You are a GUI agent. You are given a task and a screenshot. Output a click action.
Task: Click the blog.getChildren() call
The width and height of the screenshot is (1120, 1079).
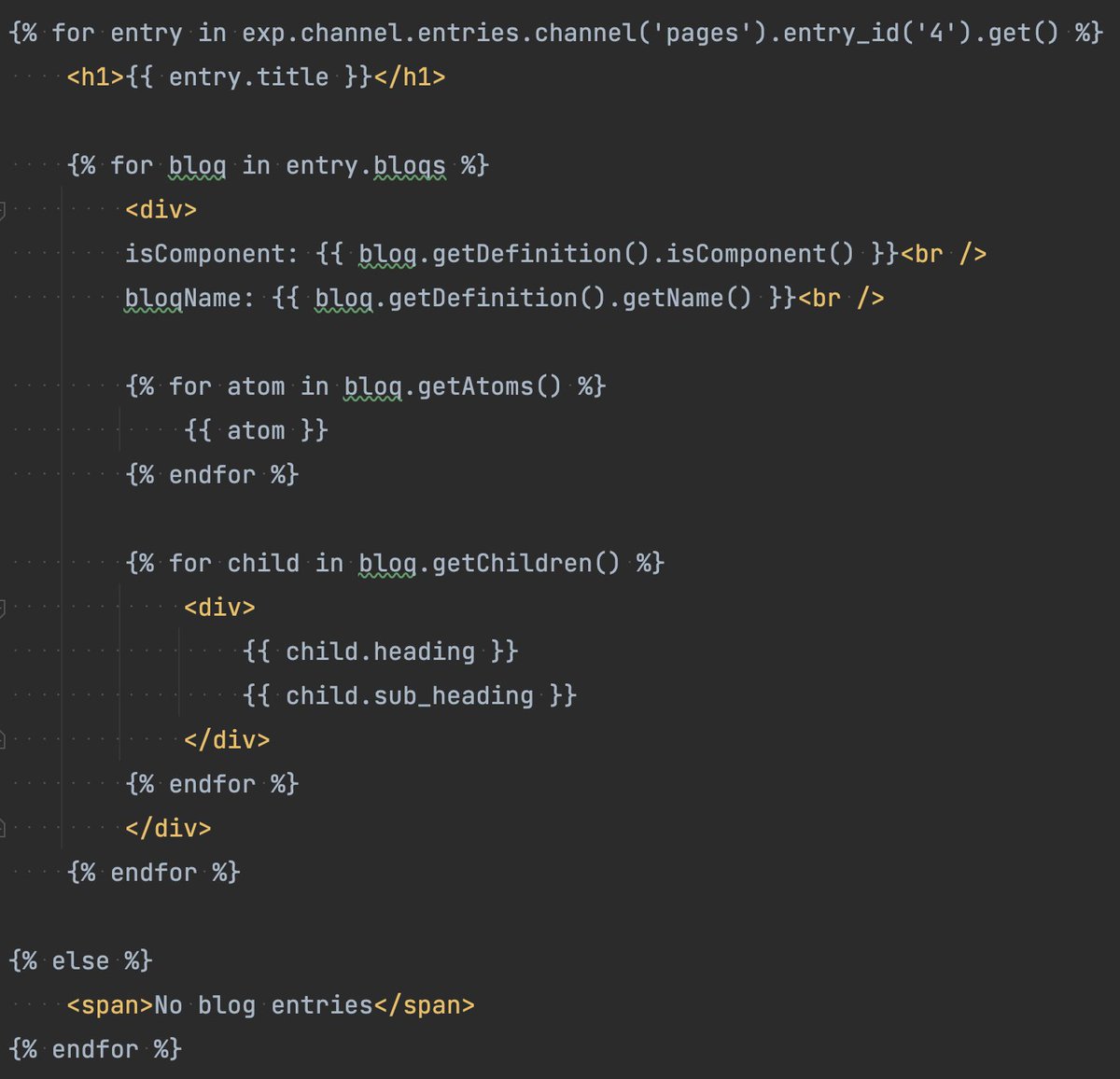coord(490,564)
